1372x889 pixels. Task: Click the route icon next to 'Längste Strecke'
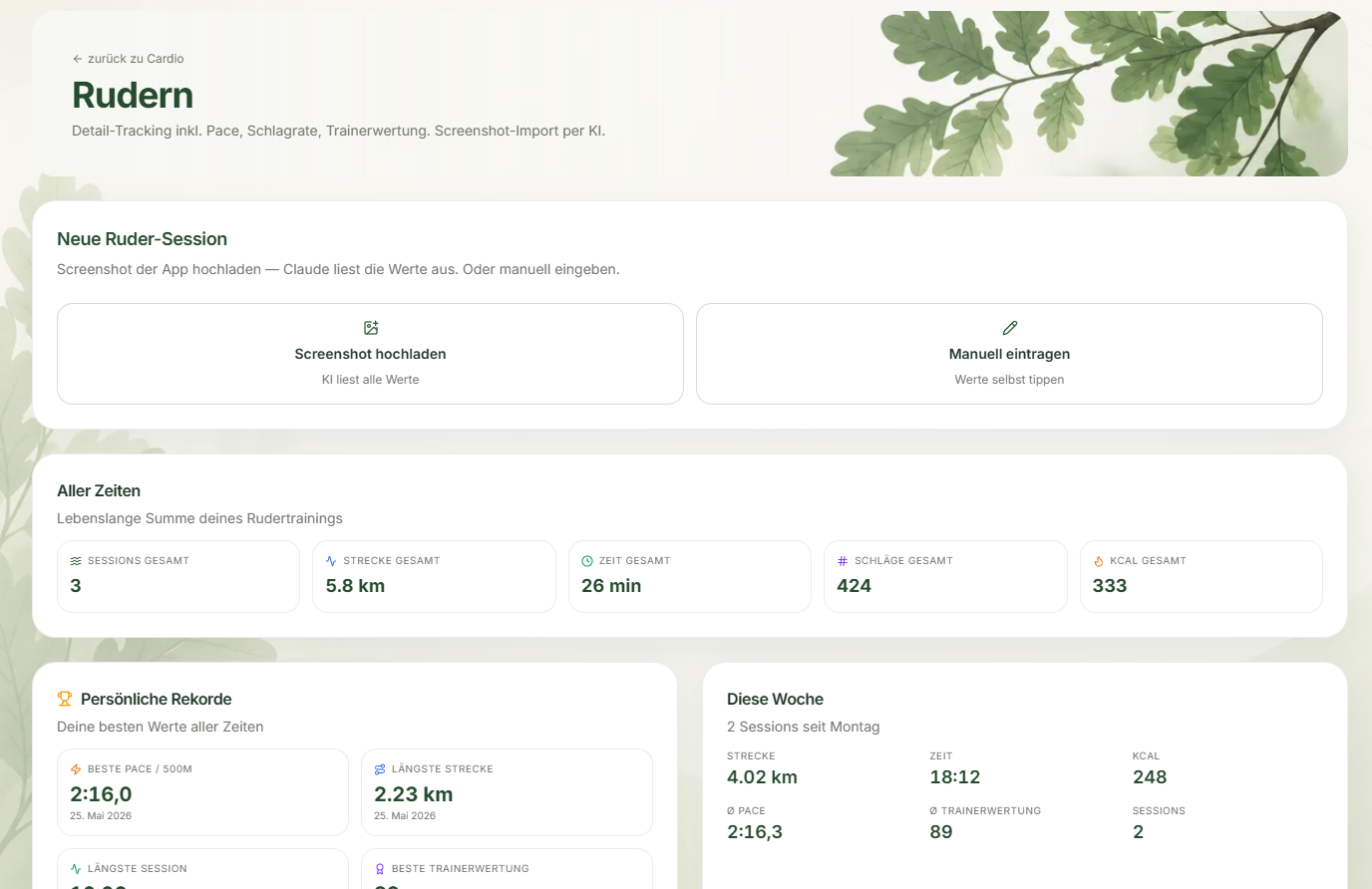380,769
